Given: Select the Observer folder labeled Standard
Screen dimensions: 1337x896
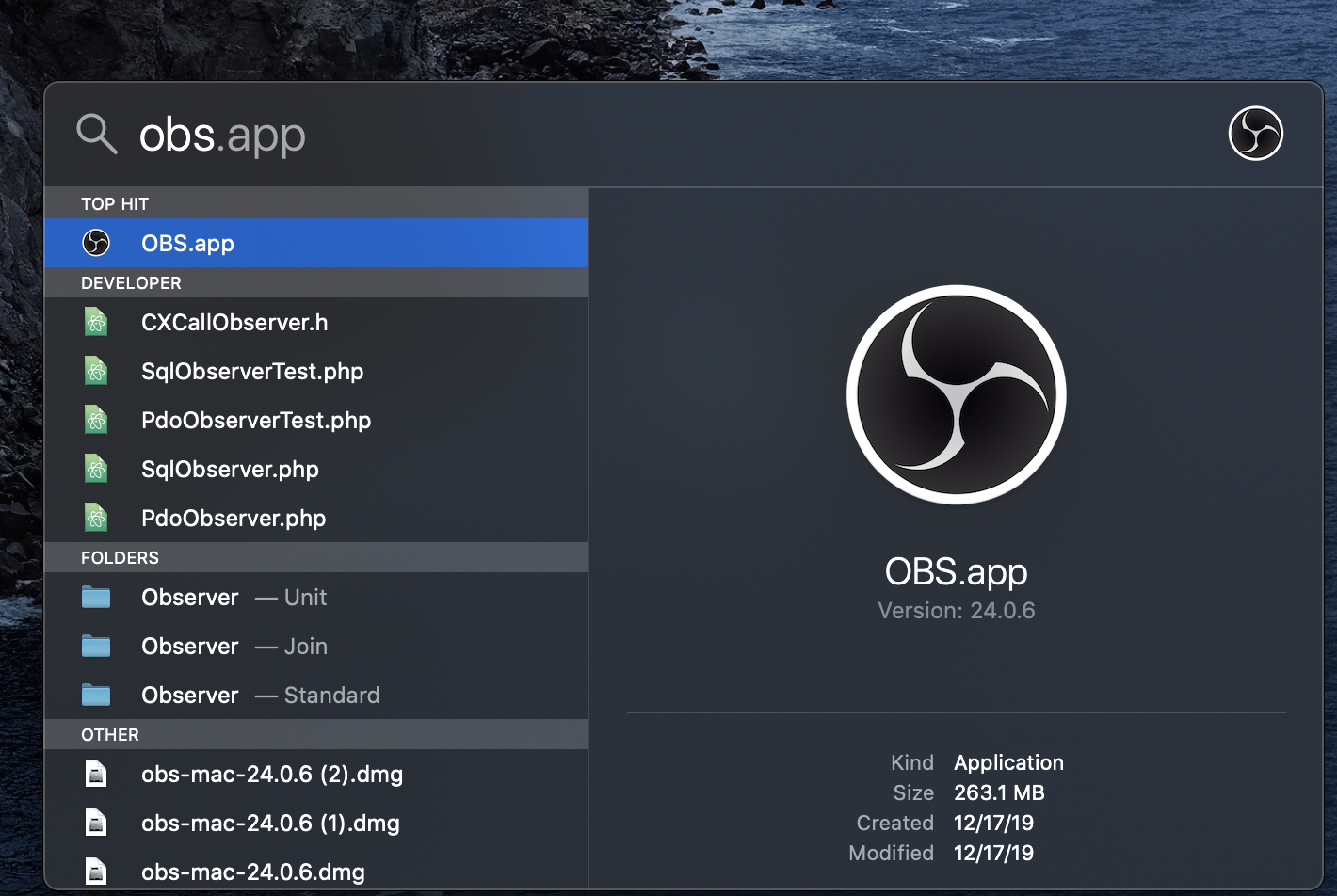Looking at the screenshot, I should coord(315,695).
